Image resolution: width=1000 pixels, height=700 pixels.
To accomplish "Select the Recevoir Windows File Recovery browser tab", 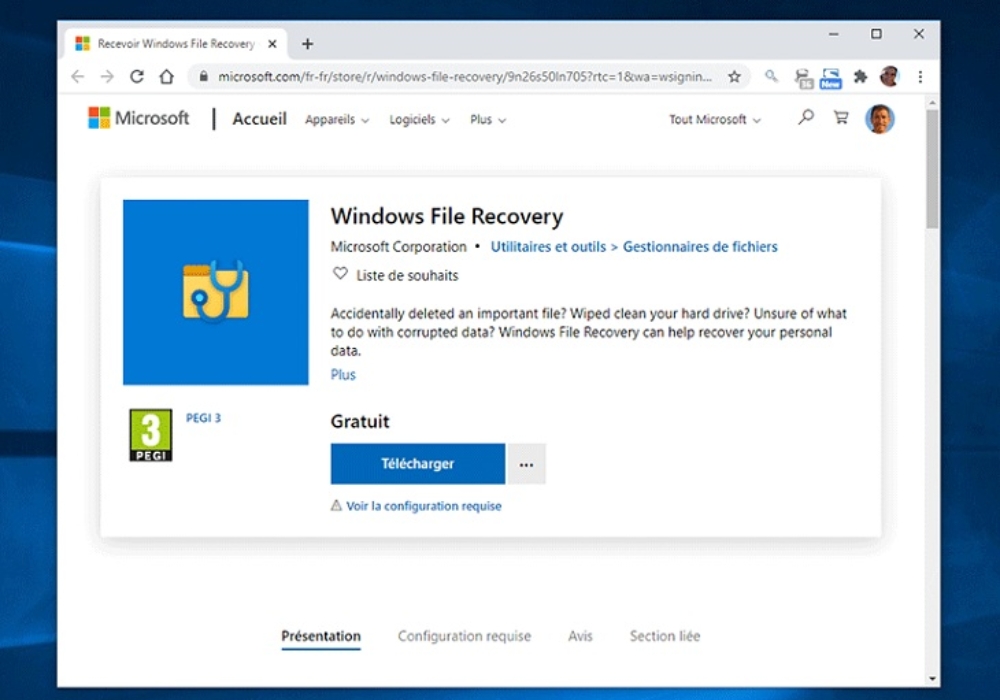I will pos(177,44).
